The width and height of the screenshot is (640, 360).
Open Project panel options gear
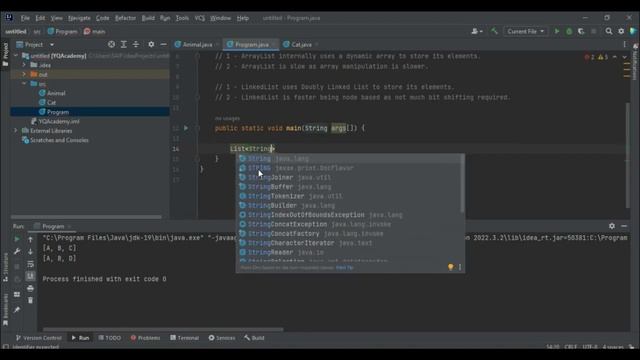[x=151, y=44]
